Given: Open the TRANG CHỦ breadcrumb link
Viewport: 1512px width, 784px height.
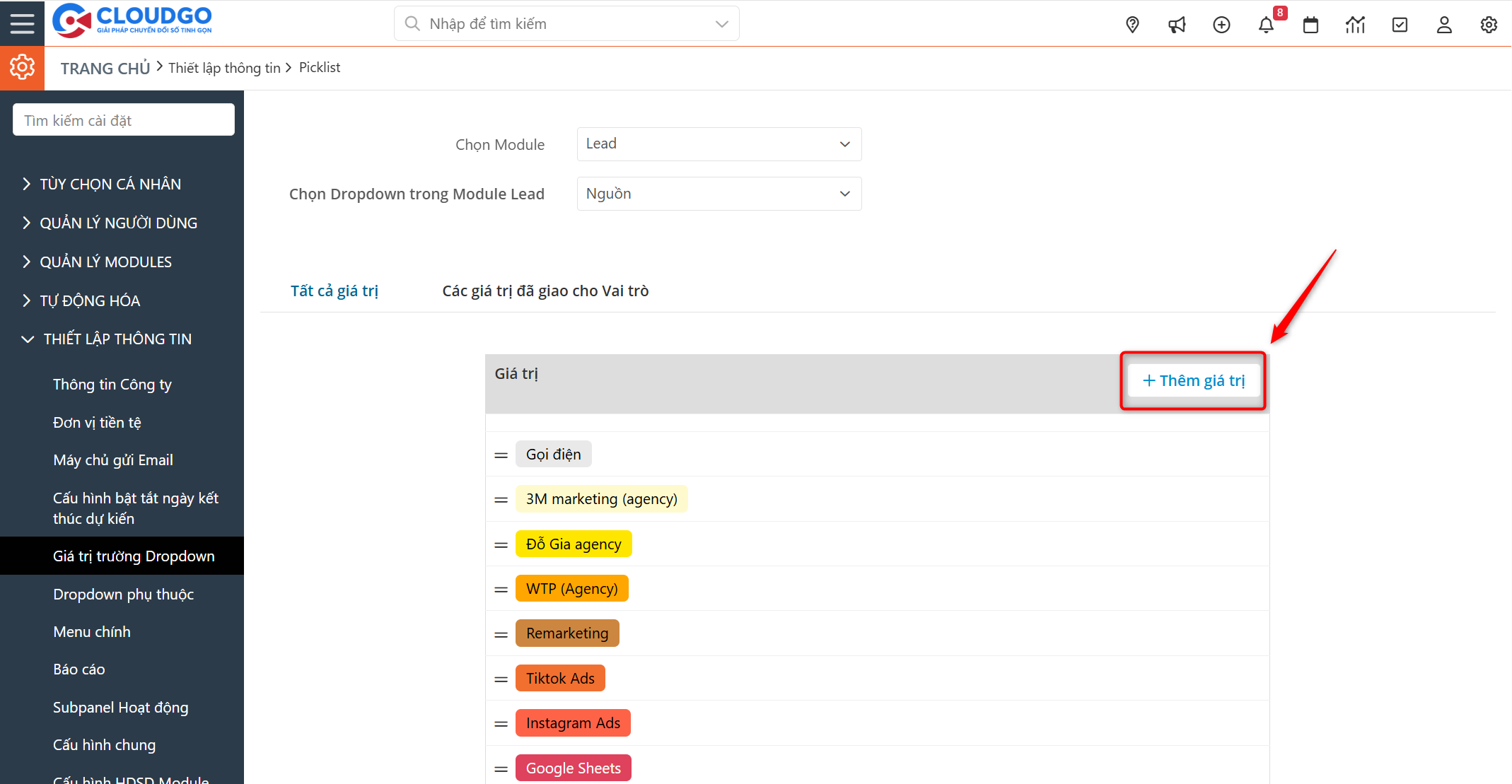Looking at the screenshot, I should coord(105,67).
